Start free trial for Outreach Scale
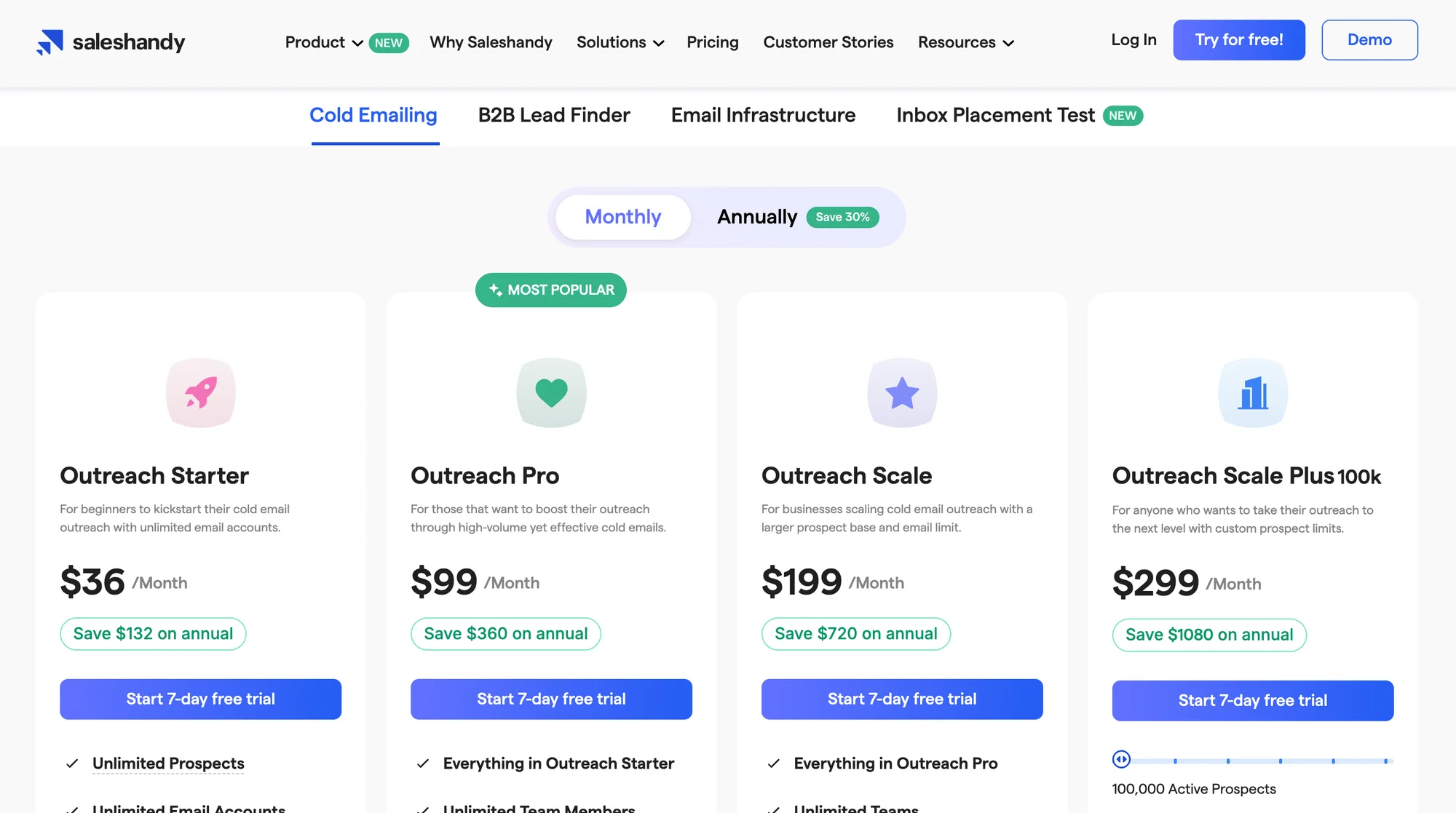1456x813 pixels. (902, 699)
